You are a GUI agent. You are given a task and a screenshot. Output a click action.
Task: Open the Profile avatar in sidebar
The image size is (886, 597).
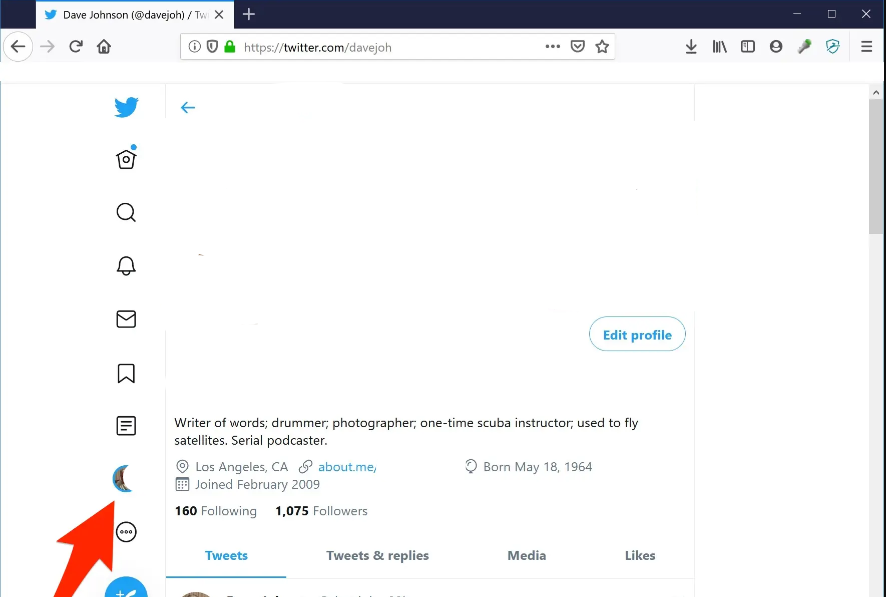(x=123, y=479)
